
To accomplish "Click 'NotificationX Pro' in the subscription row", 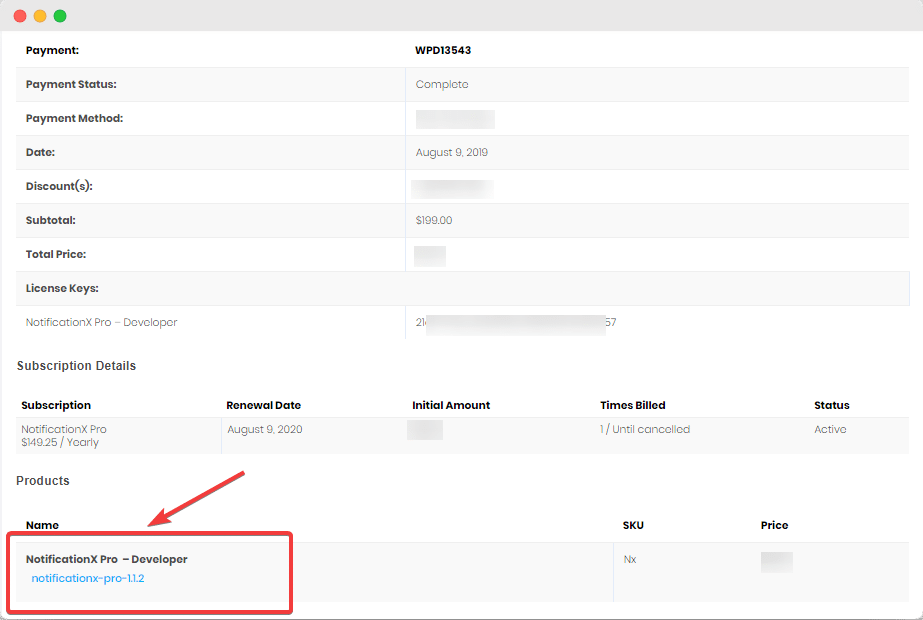I will (64, 430).
